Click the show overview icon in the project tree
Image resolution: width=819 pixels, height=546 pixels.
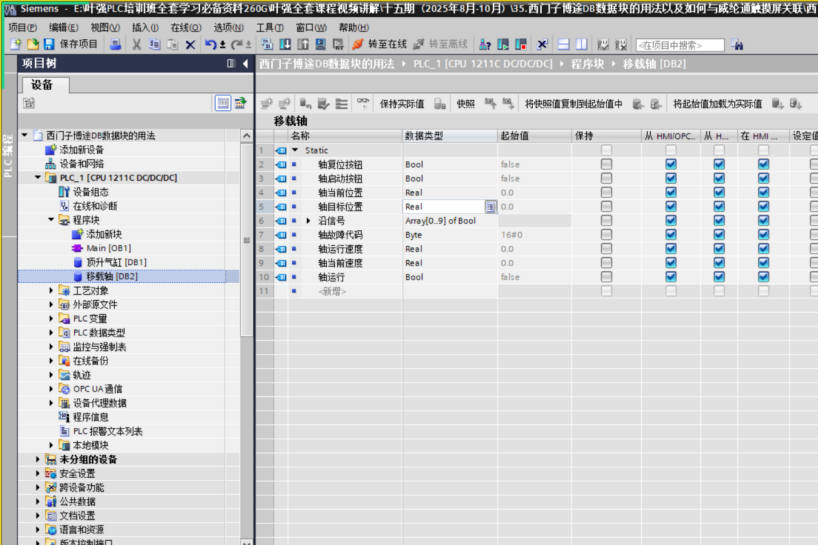[x=223, y=103]
